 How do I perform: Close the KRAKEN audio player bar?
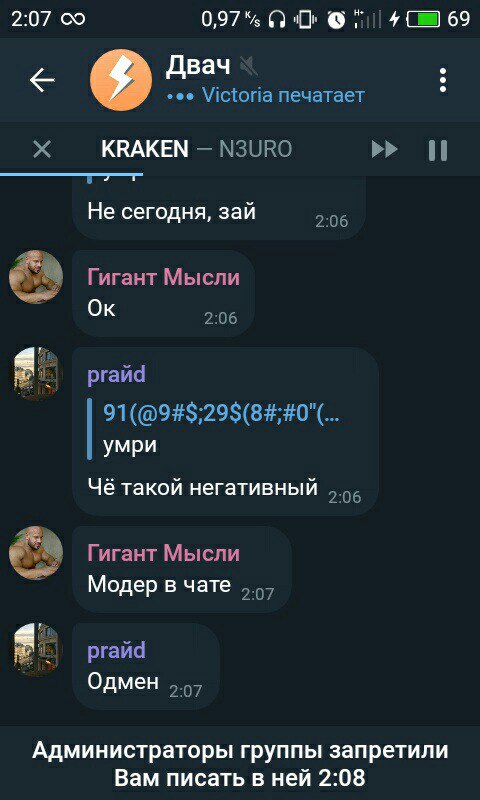[41, 149]
